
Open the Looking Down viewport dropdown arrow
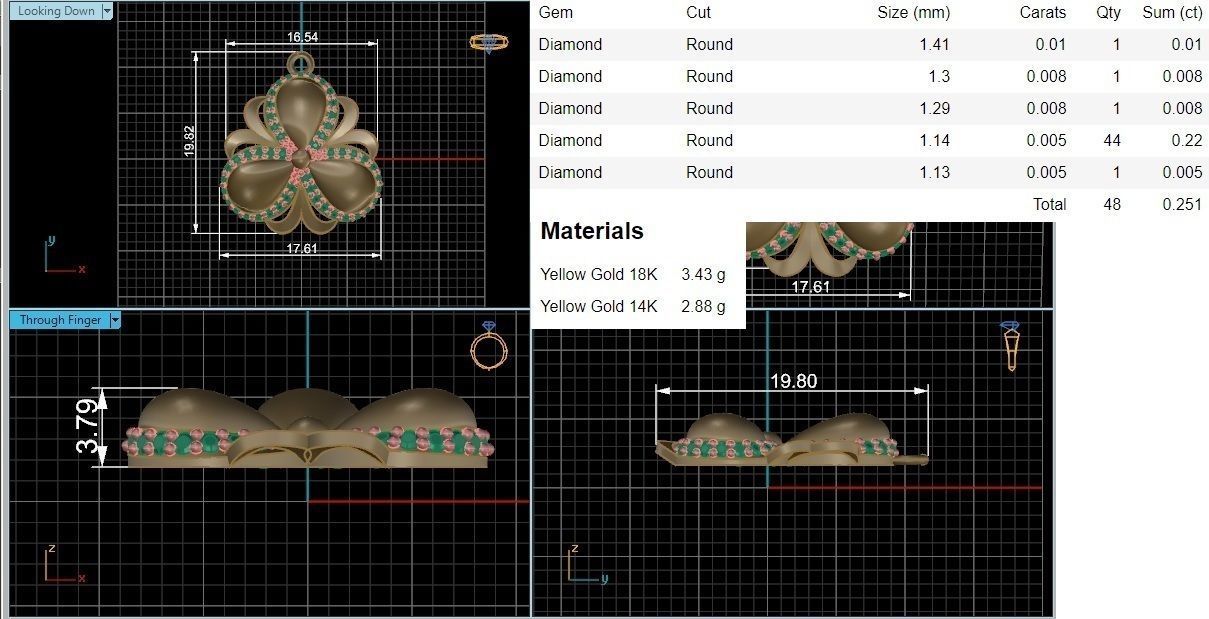tap(107, 11)
